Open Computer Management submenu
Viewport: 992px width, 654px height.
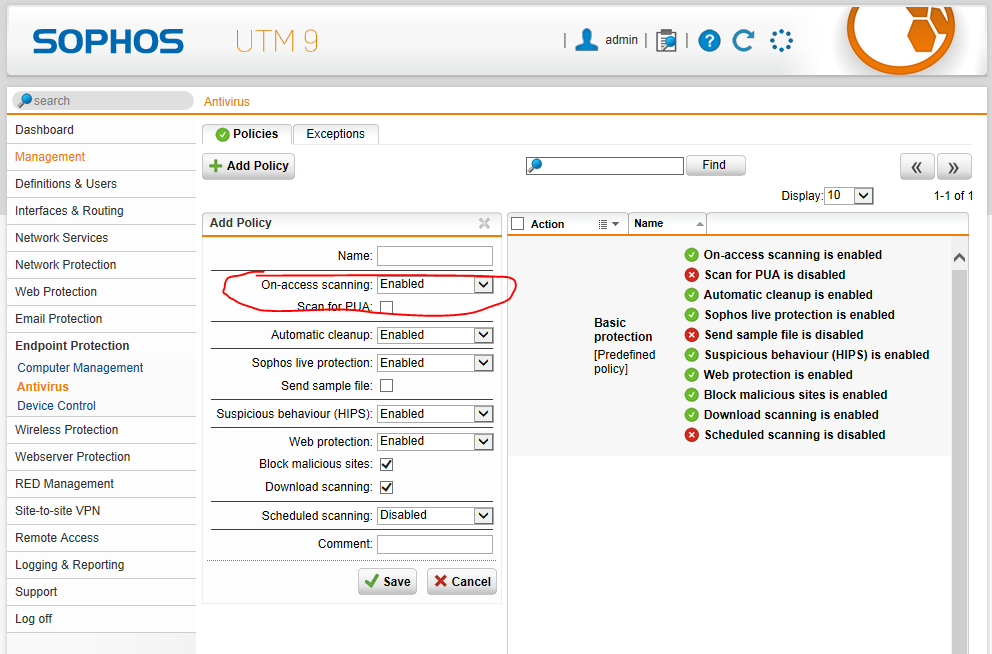click(x=80, y=368)
